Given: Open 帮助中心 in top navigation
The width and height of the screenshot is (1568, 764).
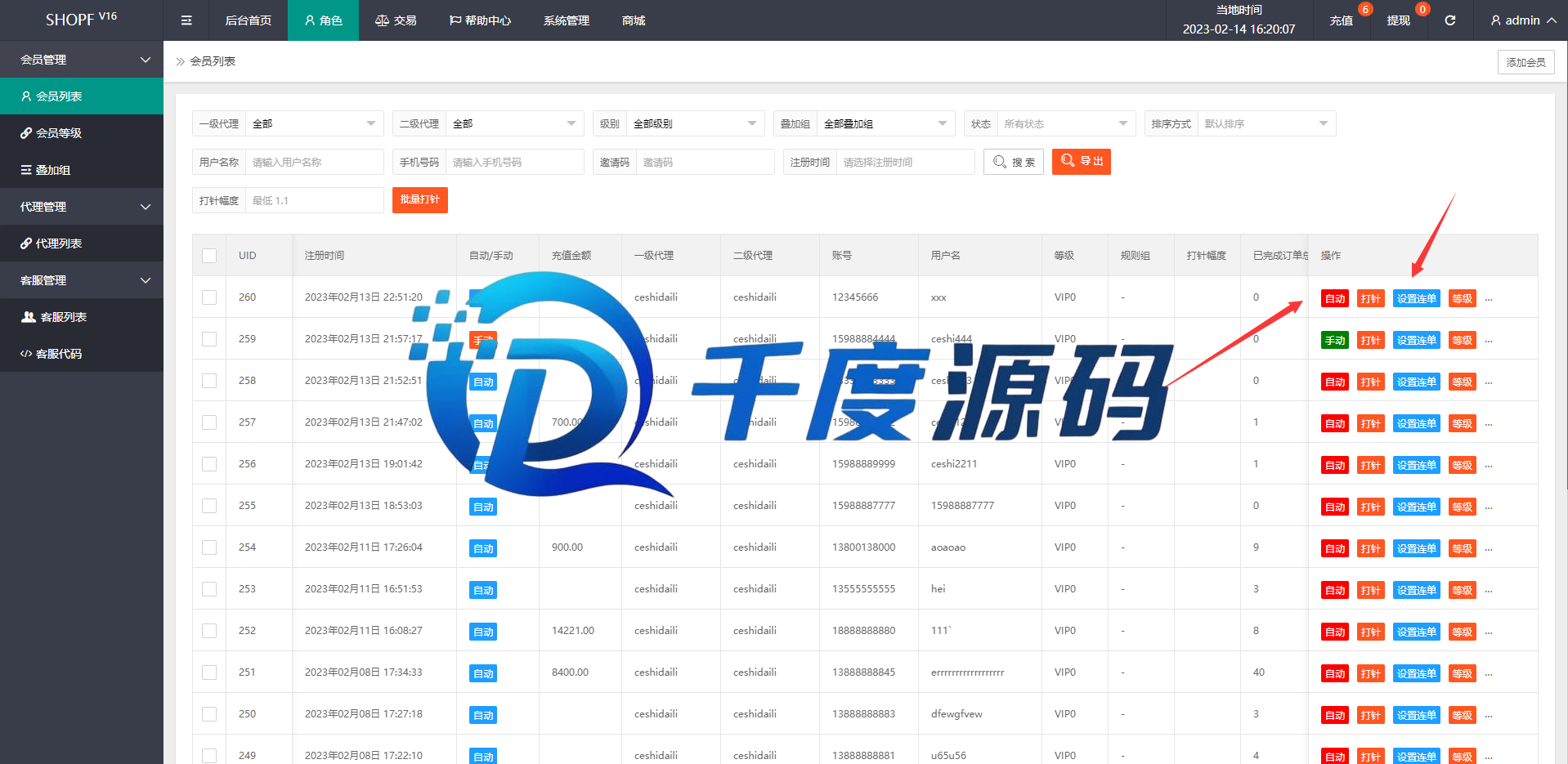Looking at the screenshot, I should pos(480,20).
